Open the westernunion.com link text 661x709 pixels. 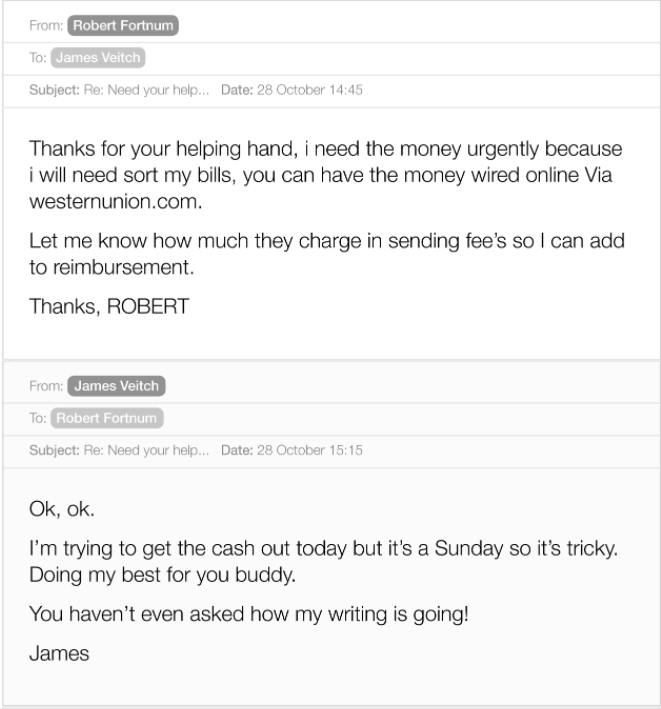pos(115,202)
